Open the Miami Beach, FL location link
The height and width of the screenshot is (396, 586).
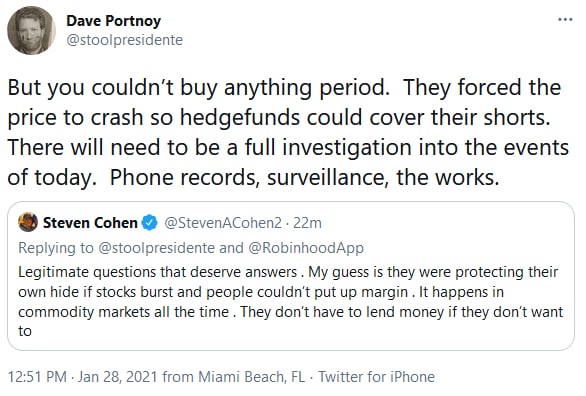pos(252,377)
